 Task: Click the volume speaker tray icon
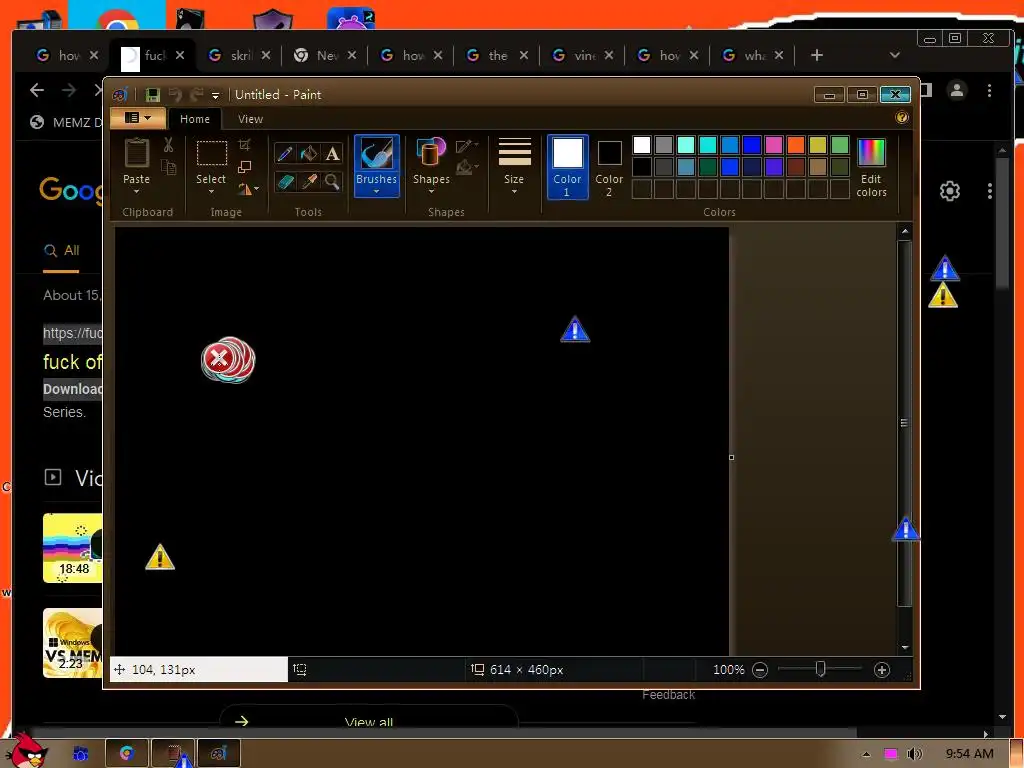[914, 754]
